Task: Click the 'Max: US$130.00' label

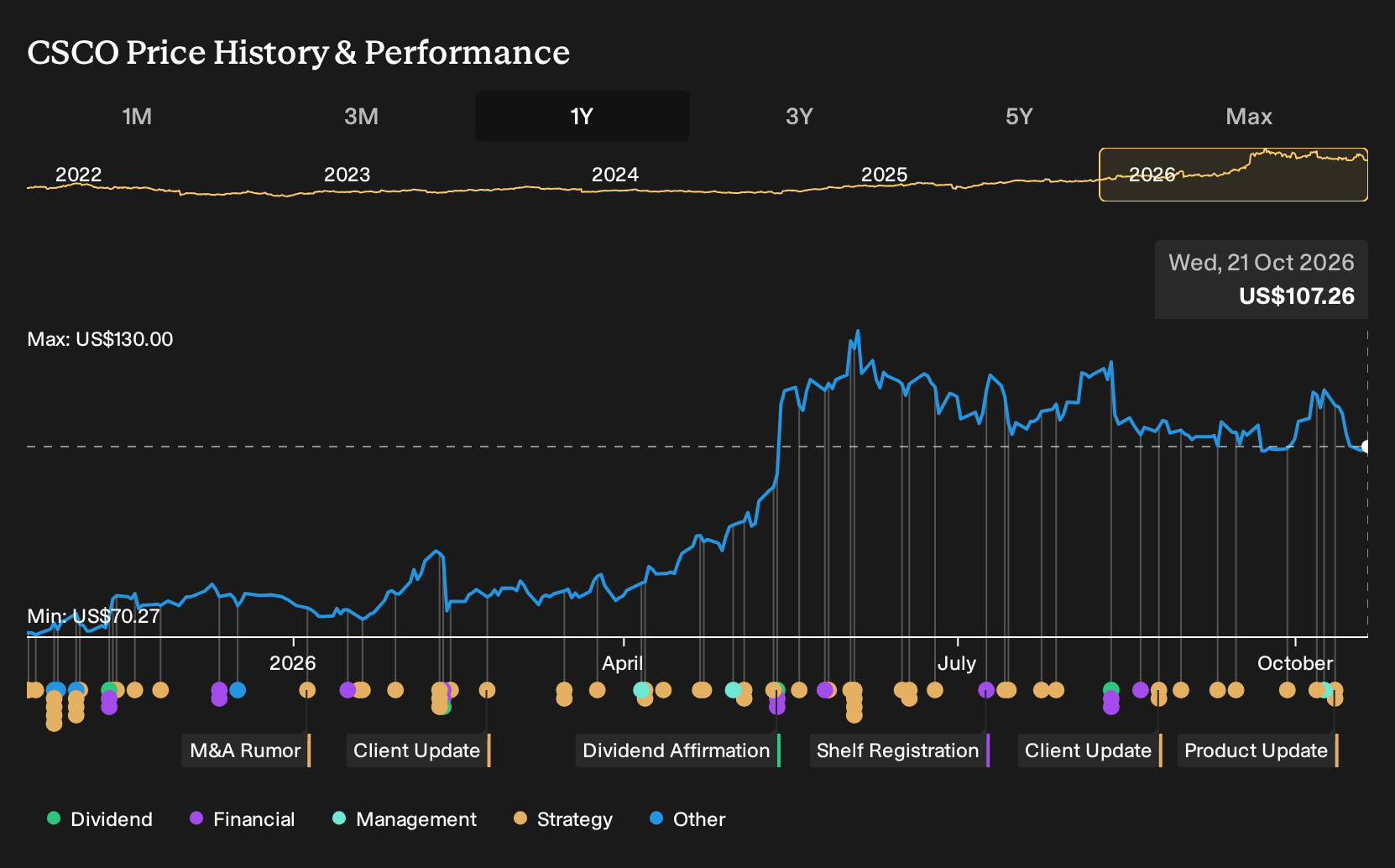Action: pyautogui.click(x=100, y=339)
